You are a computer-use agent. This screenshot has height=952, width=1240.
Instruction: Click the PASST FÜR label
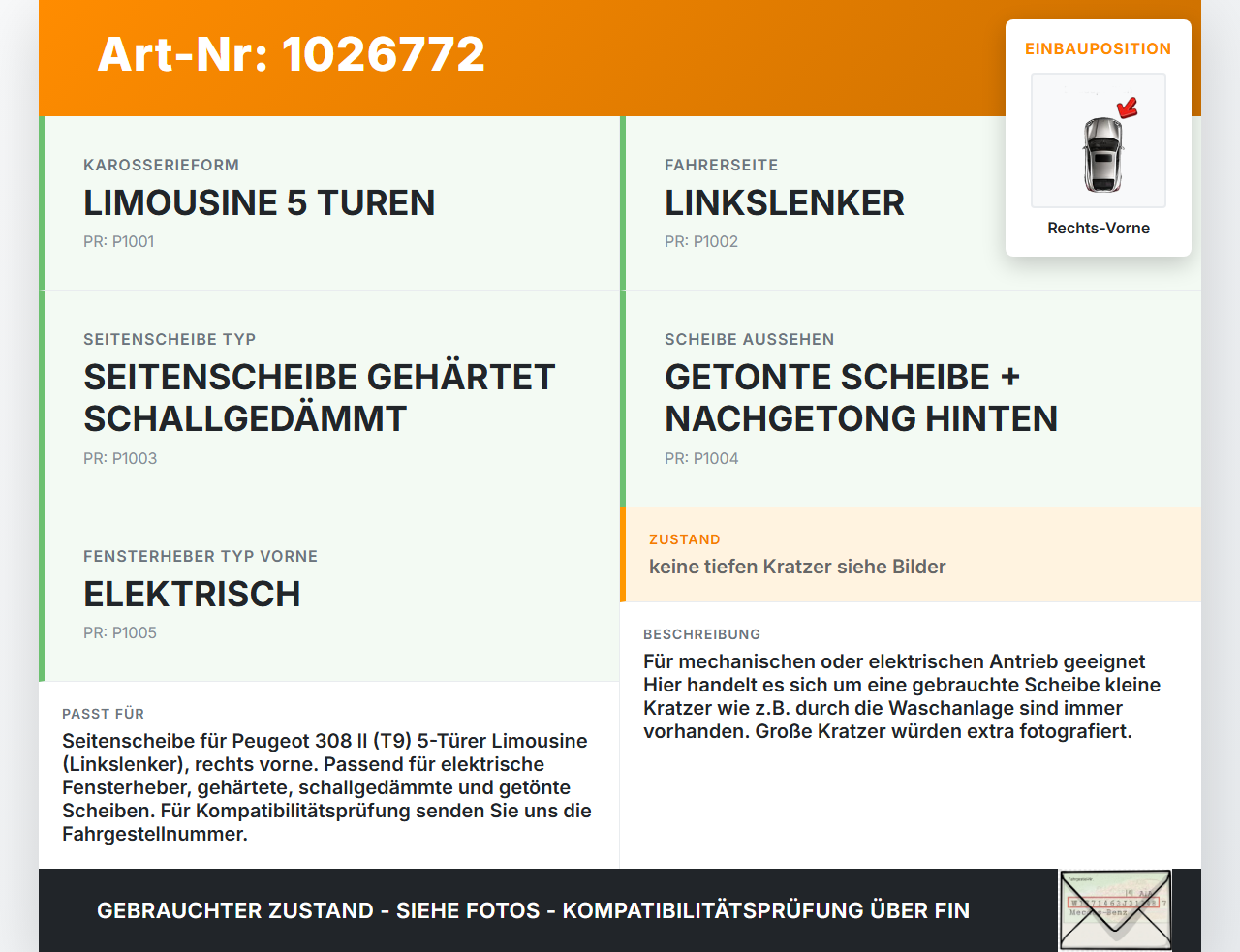point(103,714)
